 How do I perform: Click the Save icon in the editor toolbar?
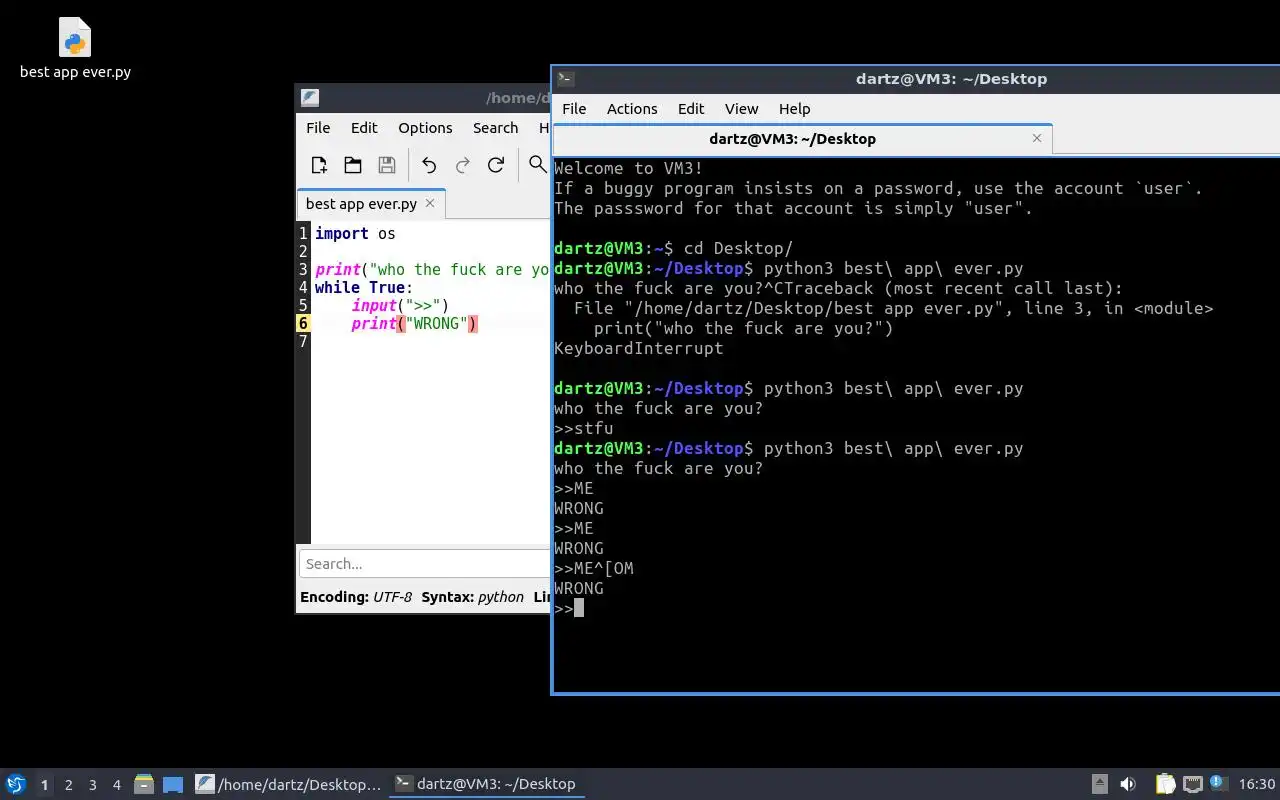(387, 165)
